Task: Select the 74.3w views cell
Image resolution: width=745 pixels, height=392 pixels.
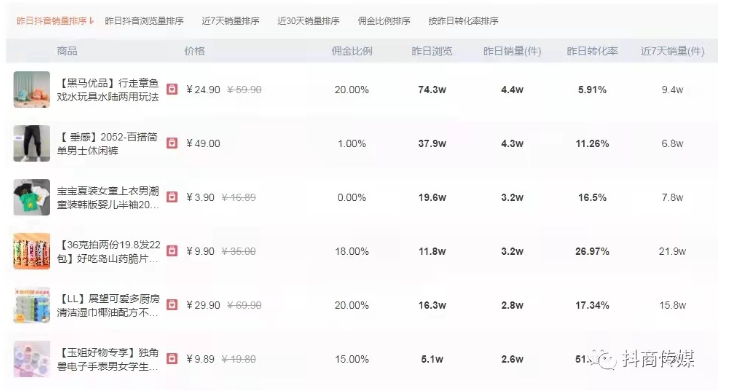Action: 432,89
